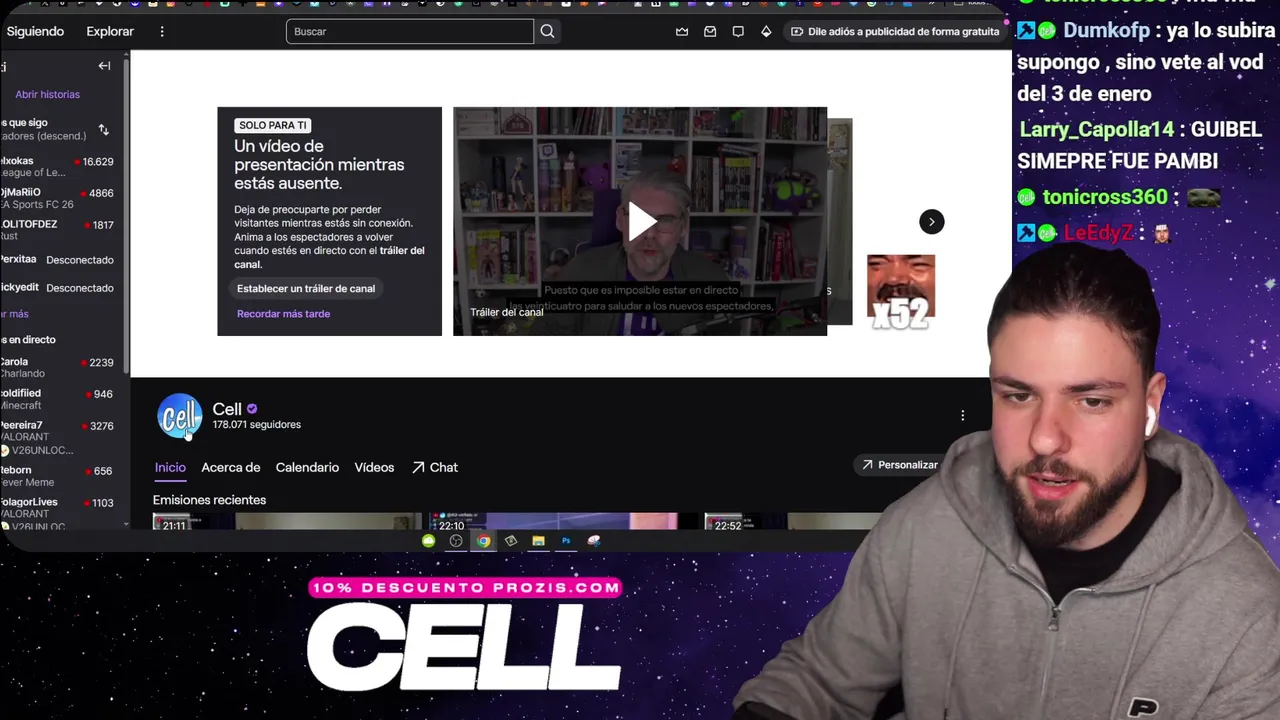
Task: Open the Rust channel with 1817 viewers
Action: pos(58,230)
